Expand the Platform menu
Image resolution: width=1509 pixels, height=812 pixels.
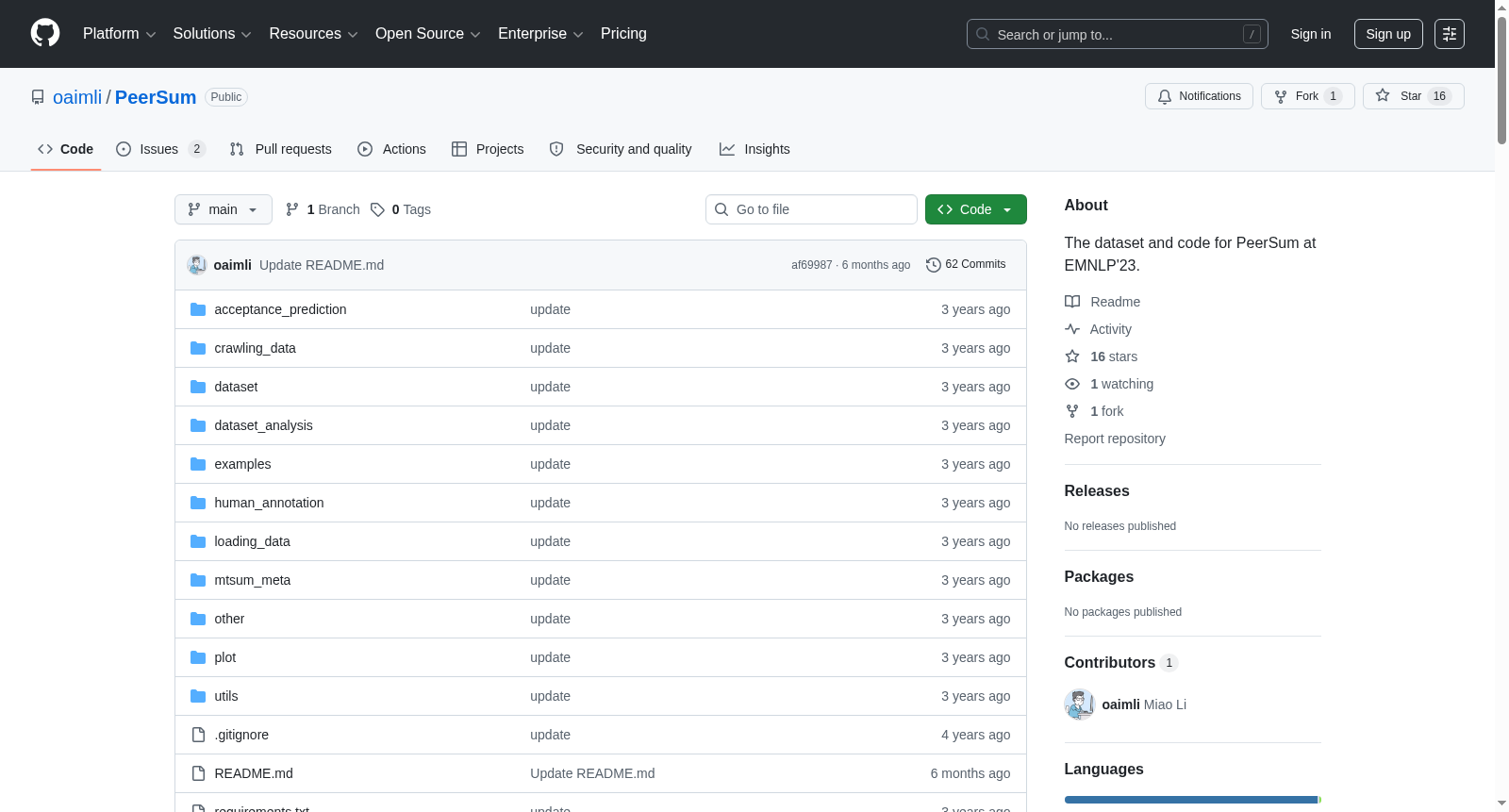(120, 34)
